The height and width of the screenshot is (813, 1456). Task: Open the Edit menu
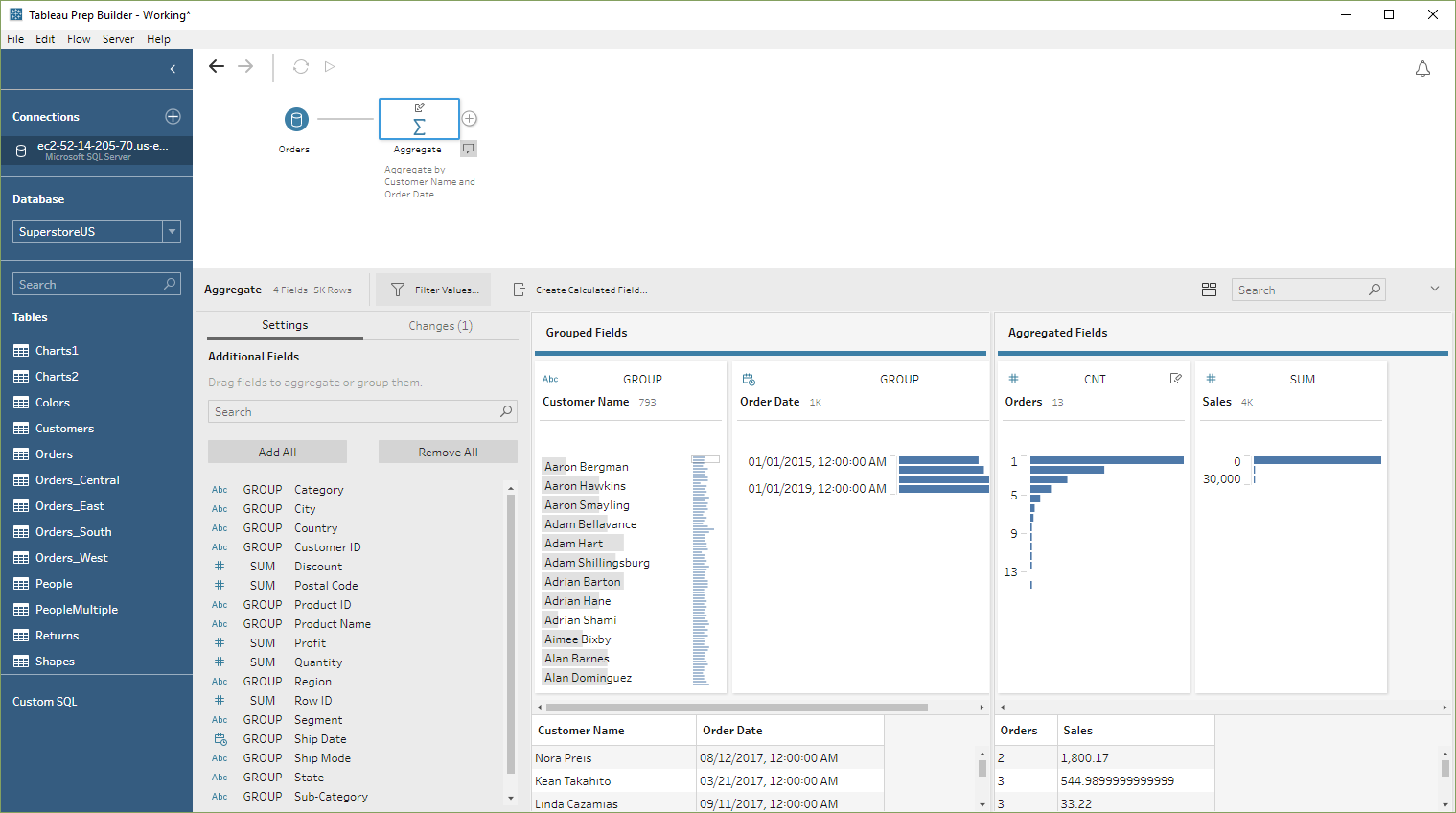click(45, 39)
